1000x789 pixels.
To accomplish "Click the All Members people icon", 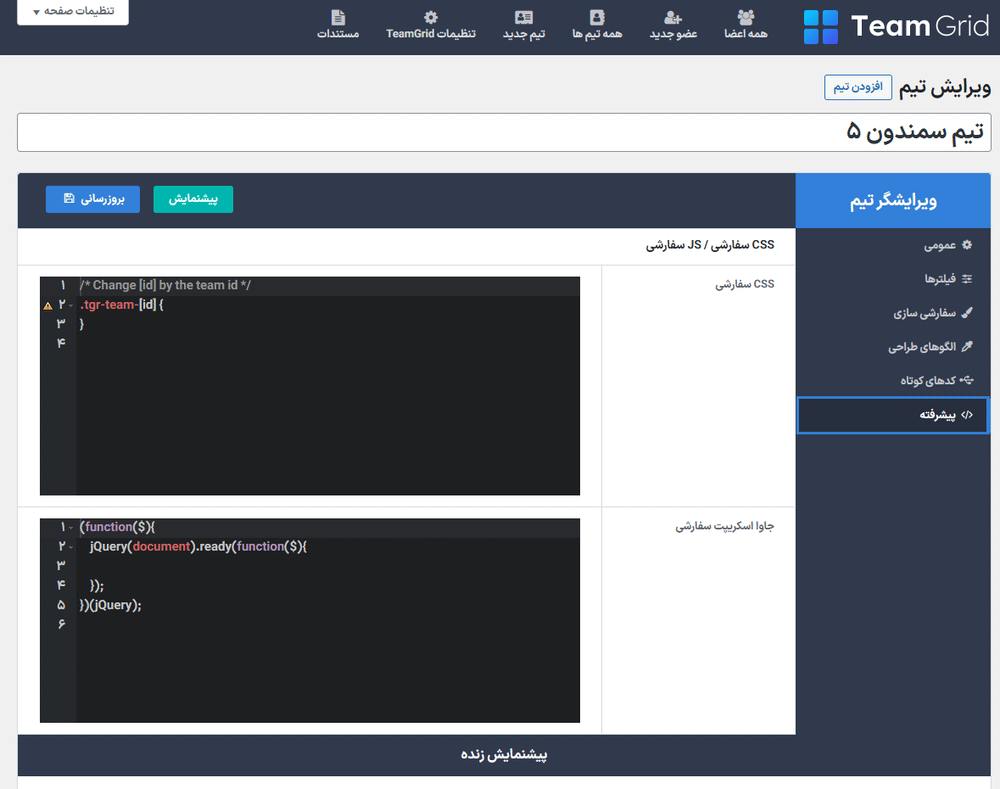I will click(746, 17).
